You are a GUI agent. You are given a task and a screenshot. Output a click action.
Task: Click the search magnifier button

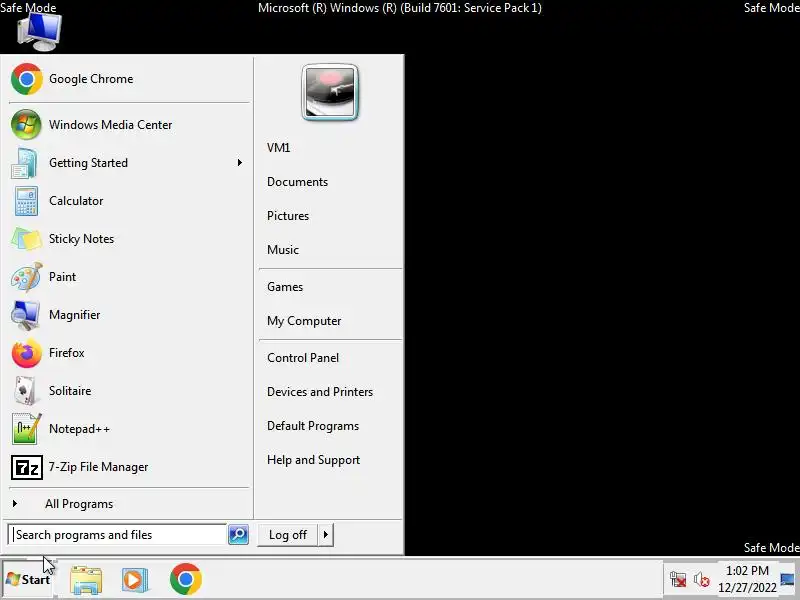[x=238, y=535]
